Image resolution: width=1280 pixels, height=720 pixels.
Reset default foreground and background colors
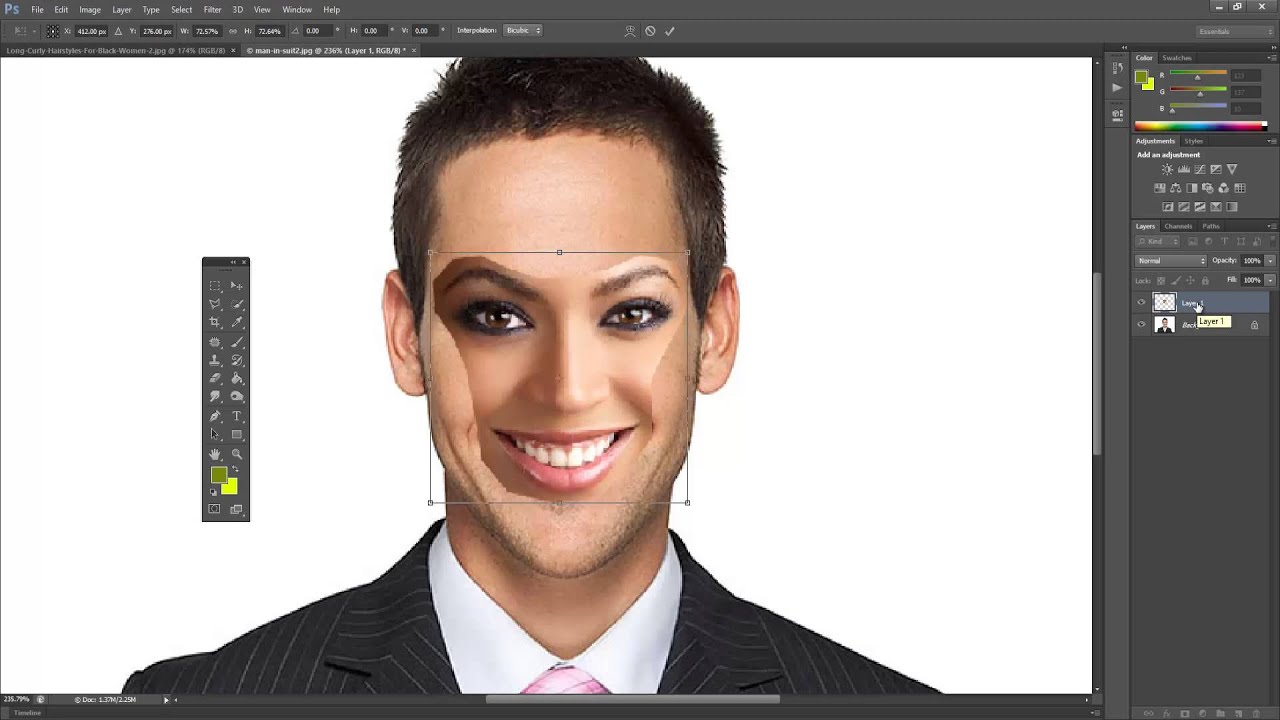click(x=213, y=492)
